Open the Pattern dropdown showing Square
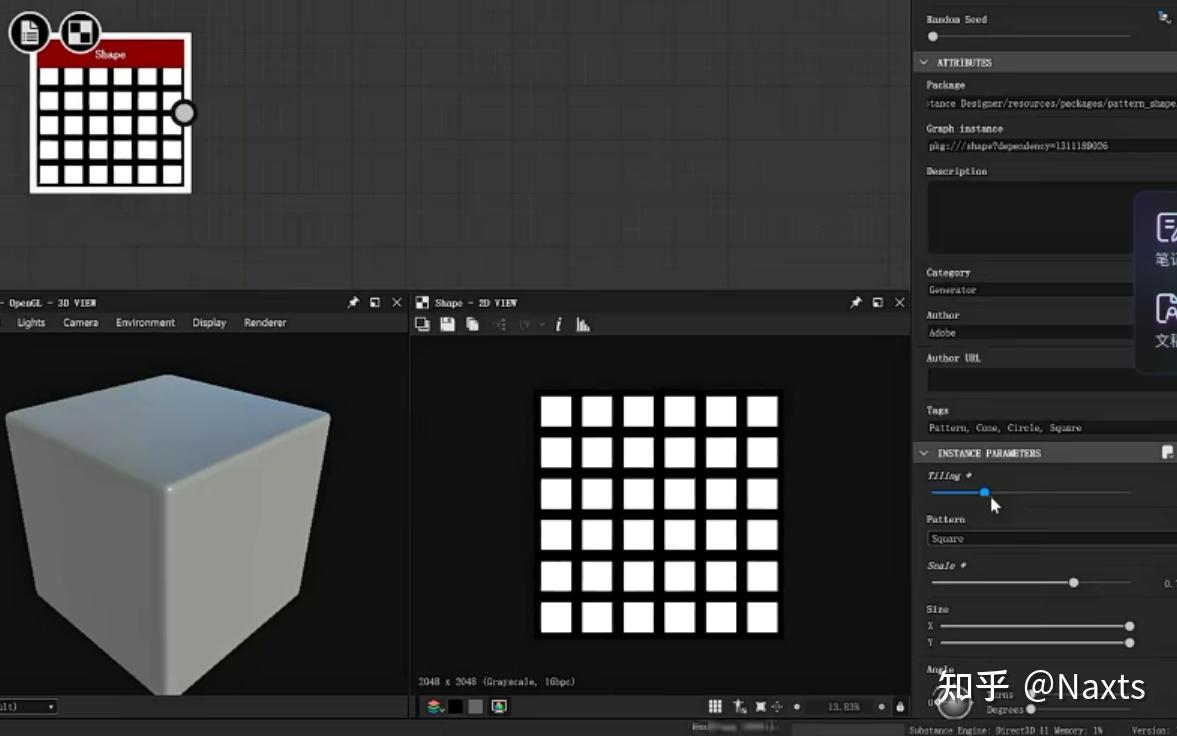1177x736 pixels. tap(1050, 538)
